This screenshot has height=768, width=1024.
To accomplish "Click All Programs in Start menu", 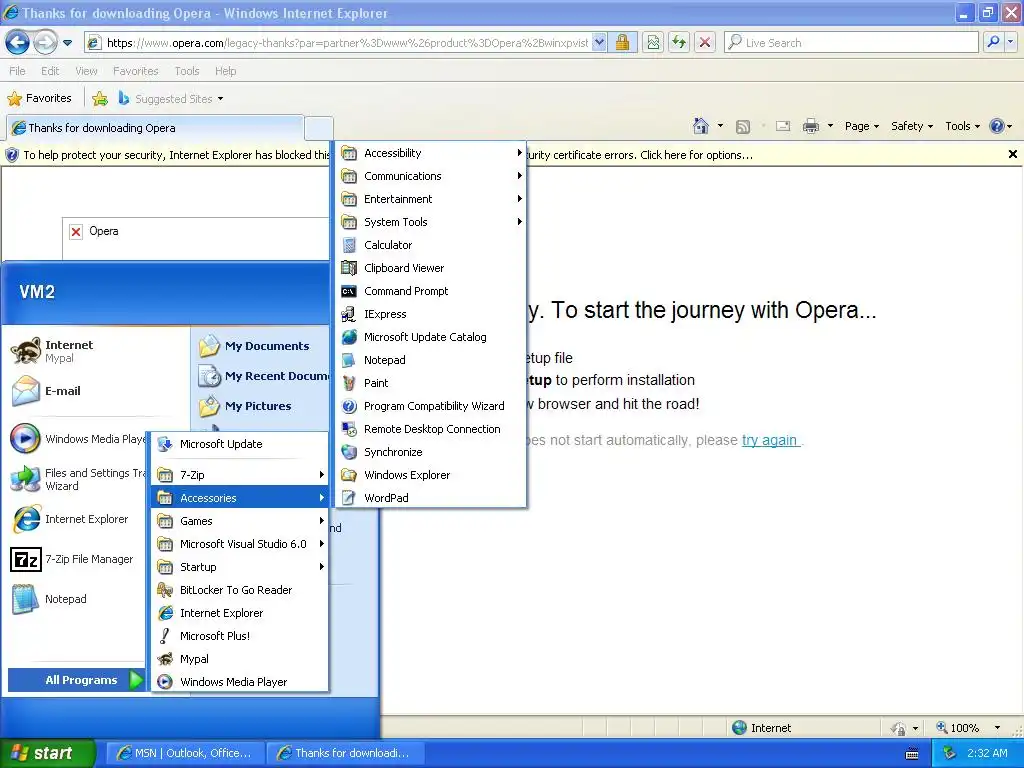I will [76, 680].
